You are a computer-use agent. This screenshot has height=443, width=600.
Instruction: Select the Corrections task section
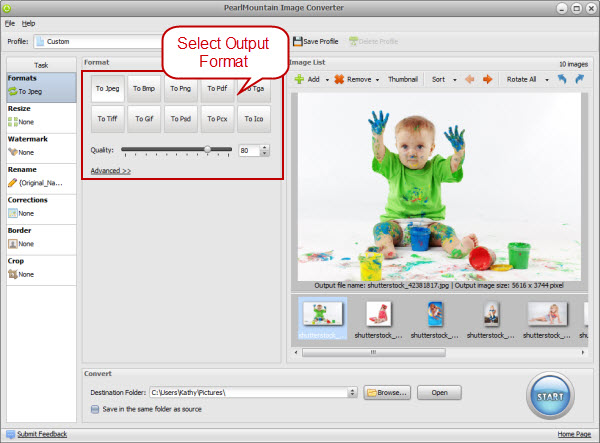pos(41,209)
